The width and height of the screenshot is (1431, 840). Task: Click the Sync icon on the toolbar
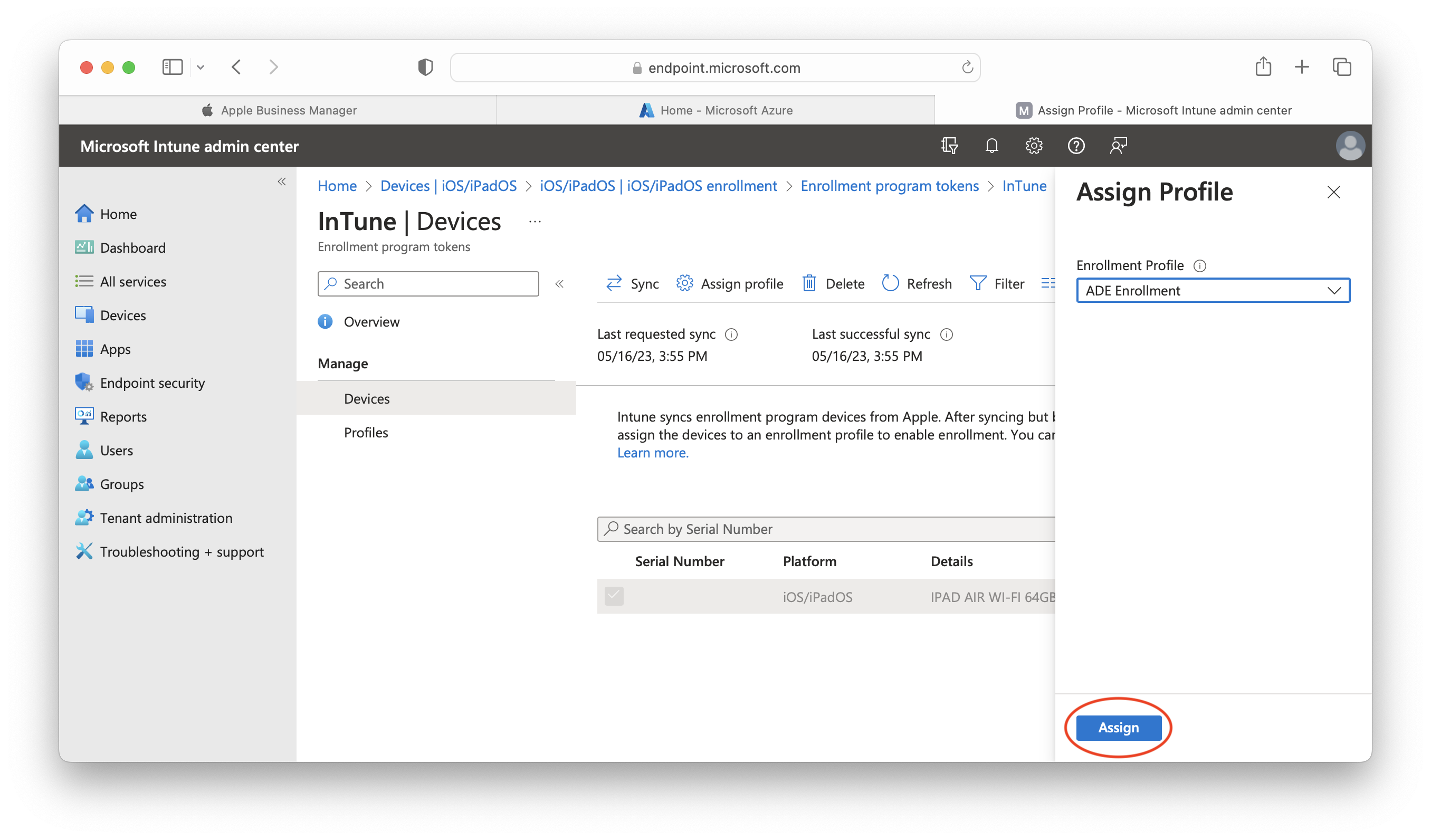pos(614,283)
